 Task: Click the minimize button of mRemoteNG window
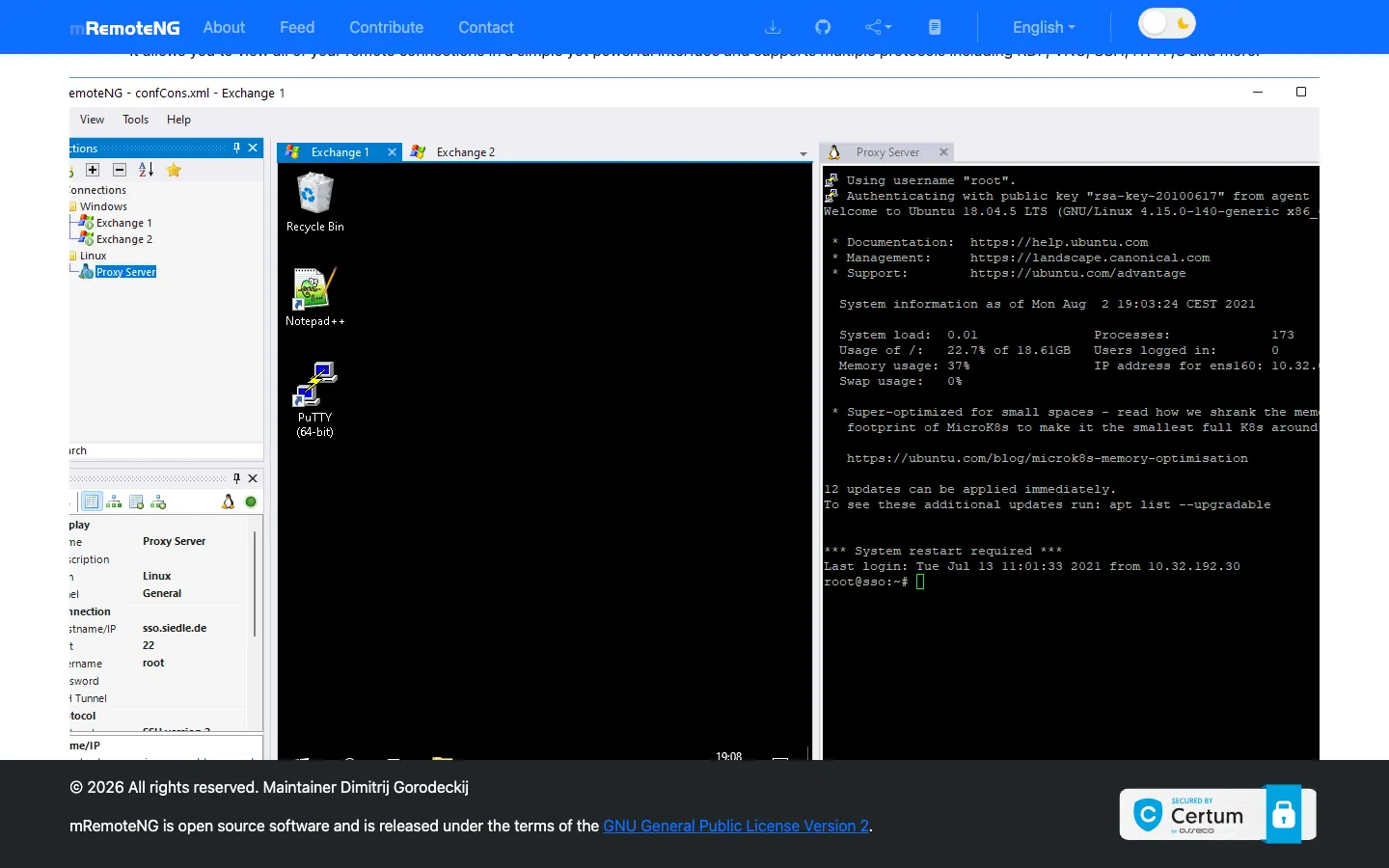coord(1257,92)
